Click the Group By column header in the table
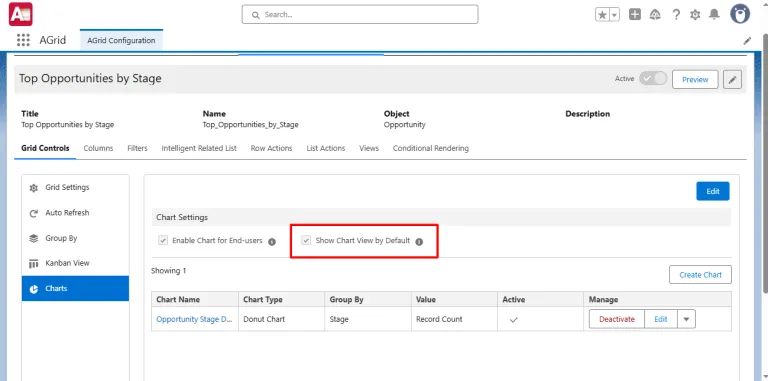The image size is (768, 381). pos(368,299)
